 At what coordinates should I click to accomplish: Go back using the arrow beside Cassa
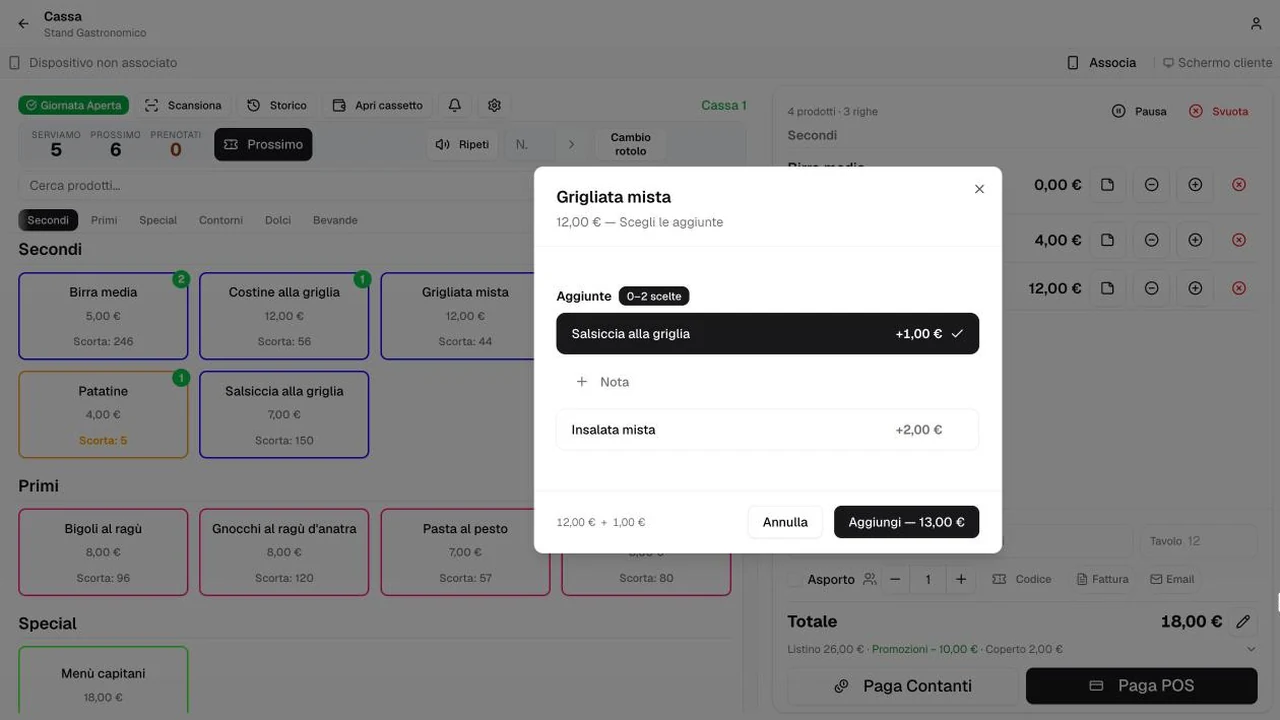23,24
